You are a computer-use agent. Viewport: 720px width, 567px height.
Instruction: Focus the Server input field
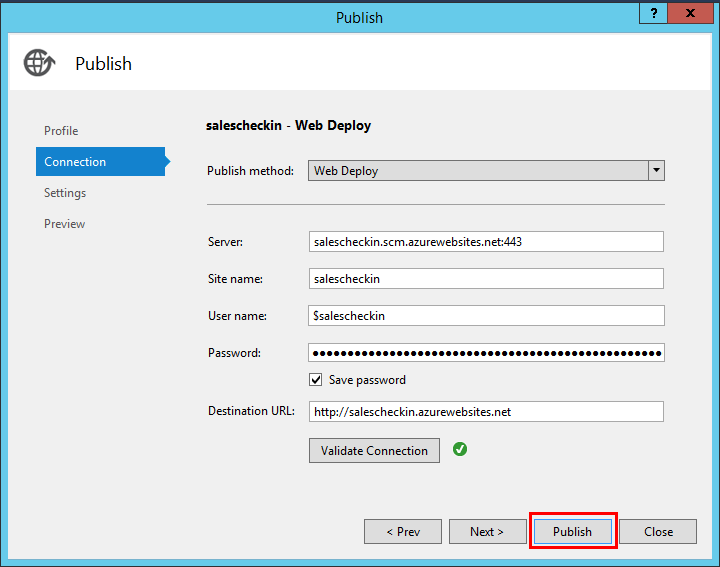(x=486, y=241)
